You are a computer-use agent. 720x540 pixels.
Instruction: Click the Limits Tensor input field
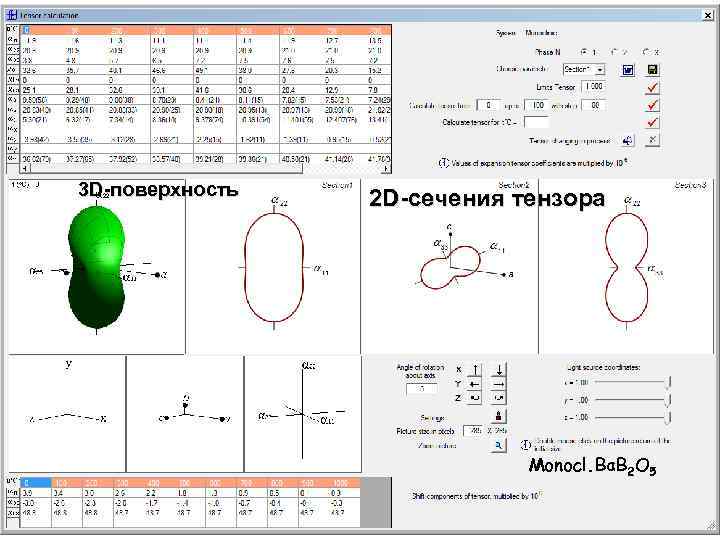(593, 86)
